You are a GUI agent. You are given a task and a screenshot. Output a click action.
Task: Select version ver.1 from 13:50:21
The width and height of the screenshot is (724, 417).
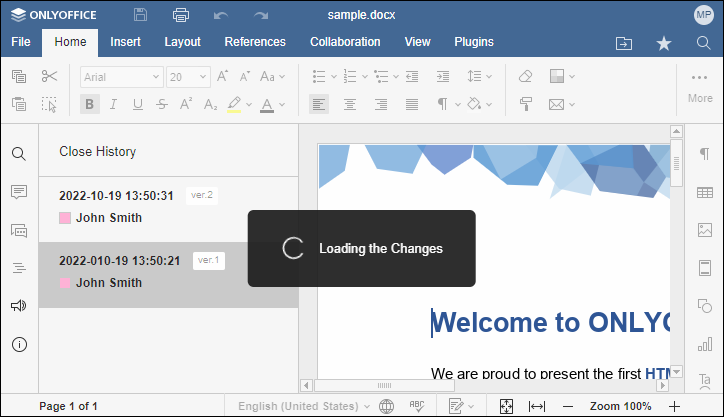169,275
